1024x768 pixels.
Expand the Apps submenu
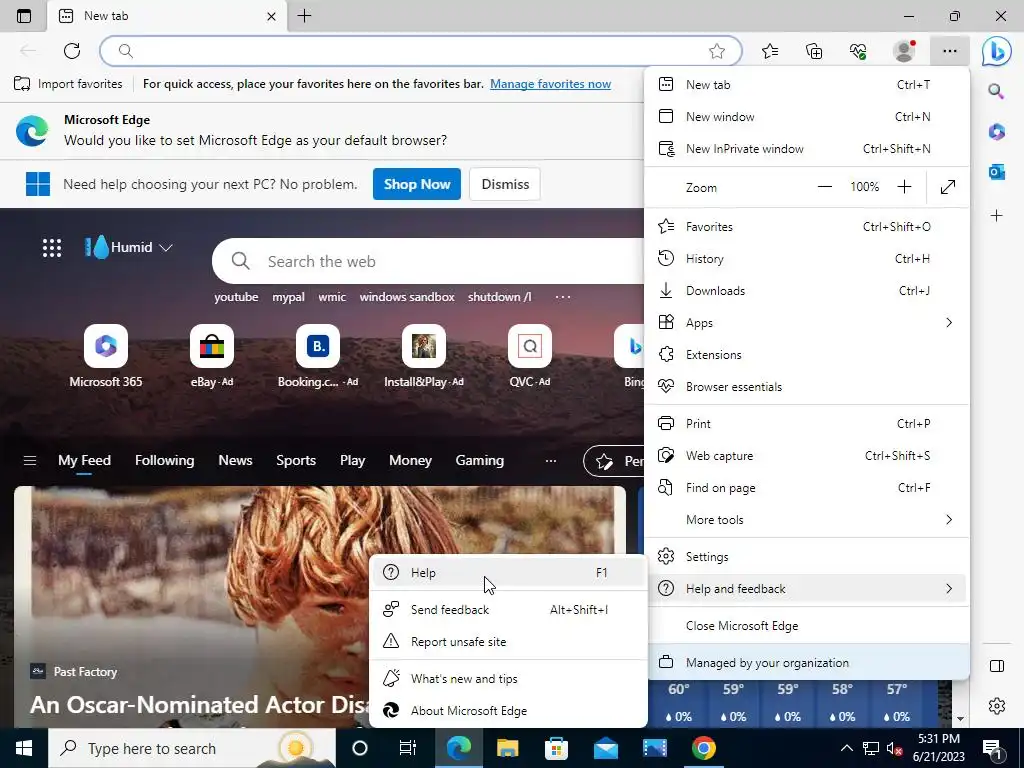[806, 323]
